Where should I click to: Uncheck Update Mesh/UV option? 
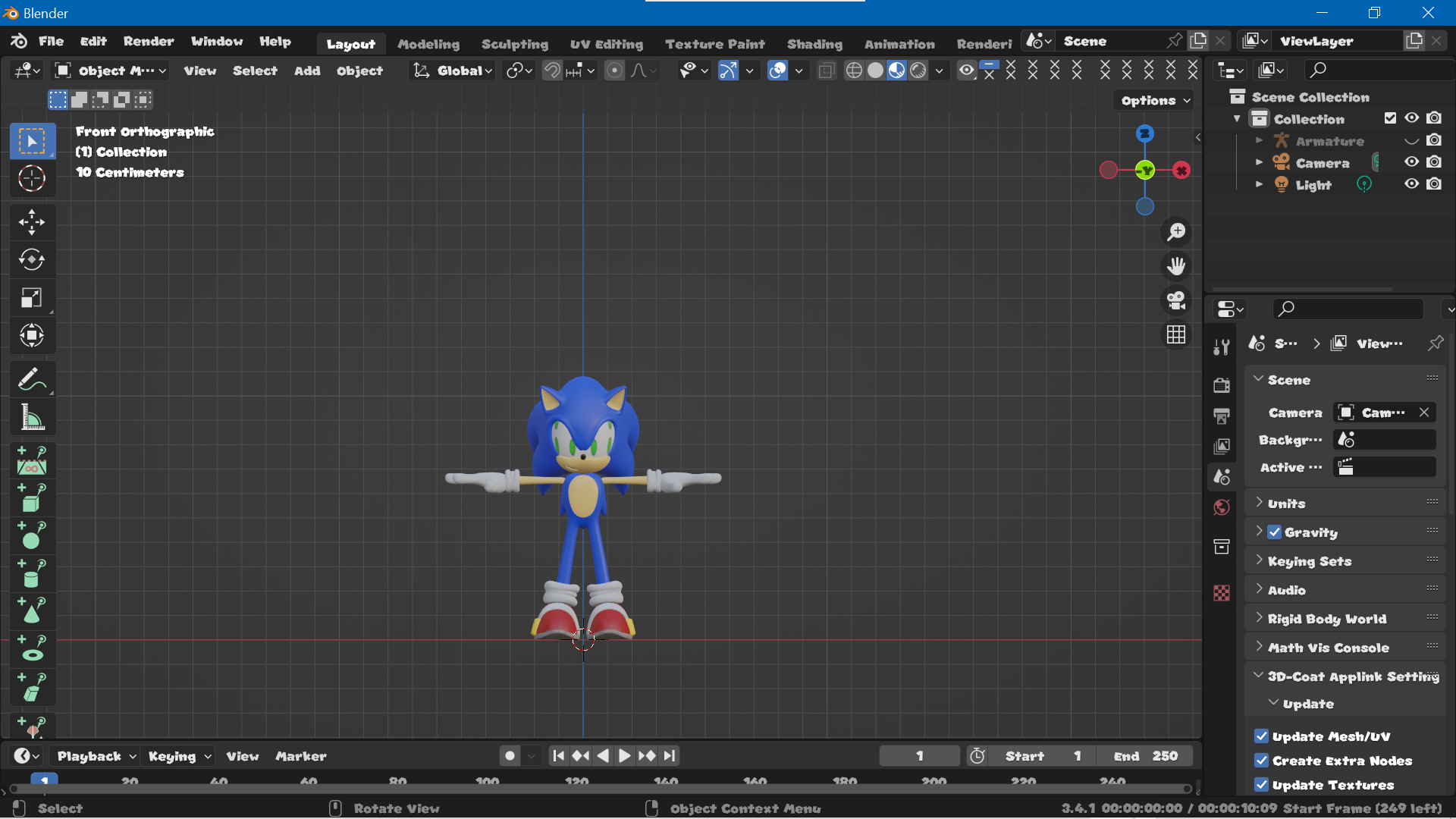[1261, 736]
